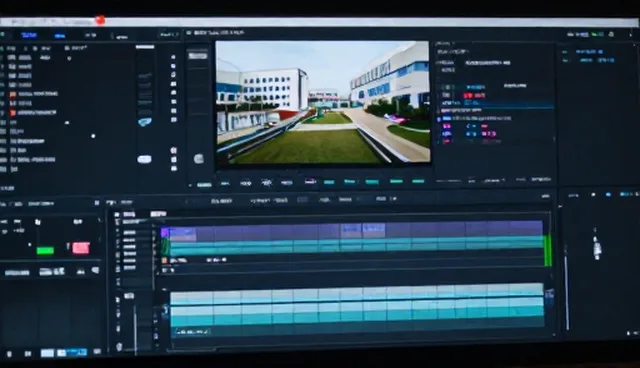
Task: Select the small violet clip at the timeline start
Action: click(164, 233)
